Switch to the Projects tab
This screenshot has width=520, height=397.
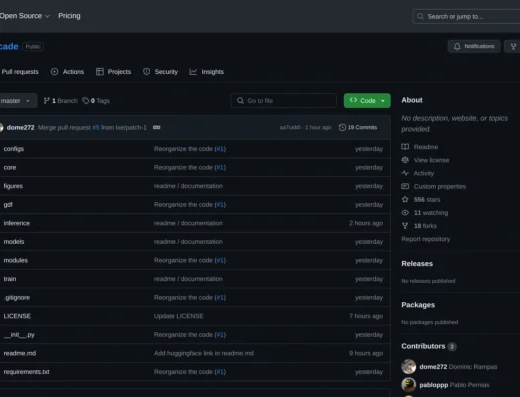pos(113,72)
